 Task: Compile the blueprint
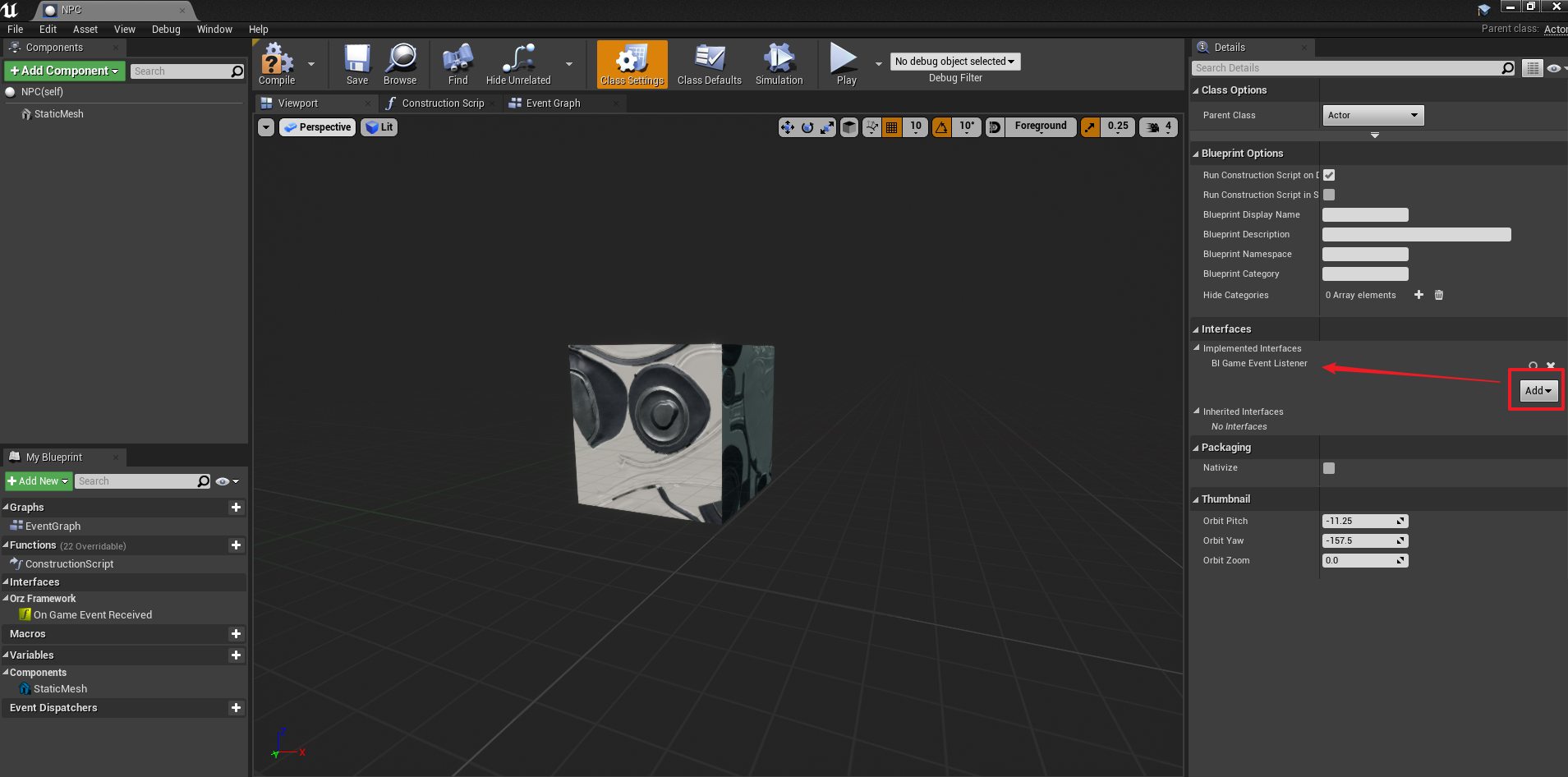(x=277, y=64)
